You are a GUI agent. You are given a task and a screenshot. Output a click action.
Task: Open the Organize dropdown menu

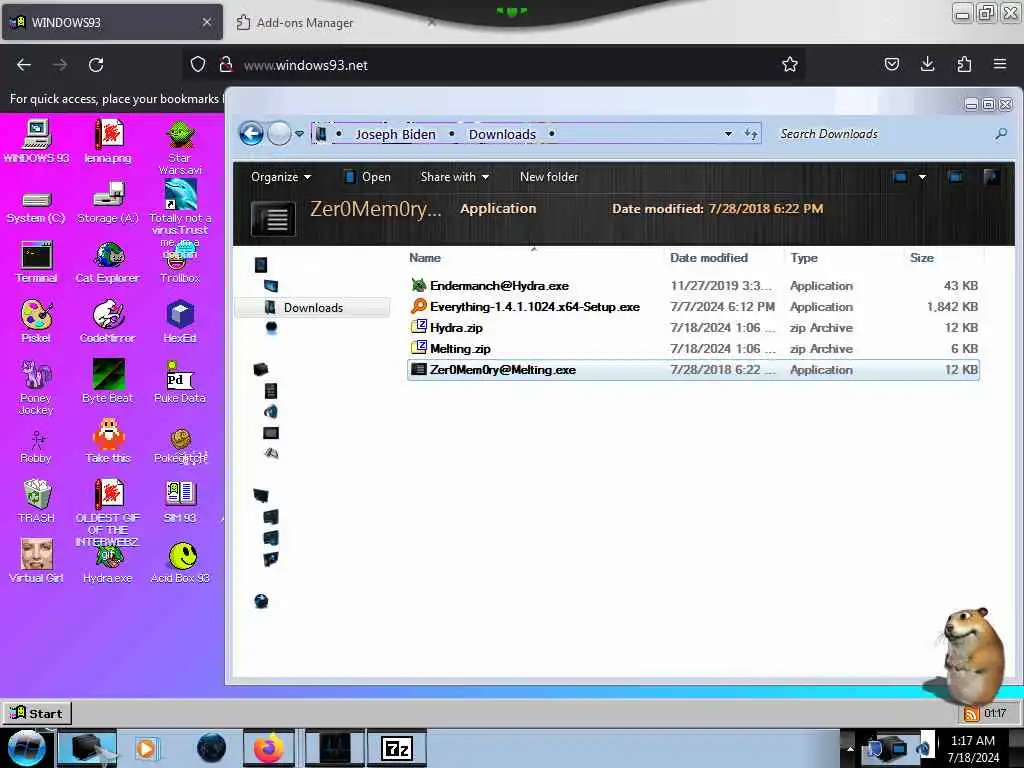click(281, 177)
